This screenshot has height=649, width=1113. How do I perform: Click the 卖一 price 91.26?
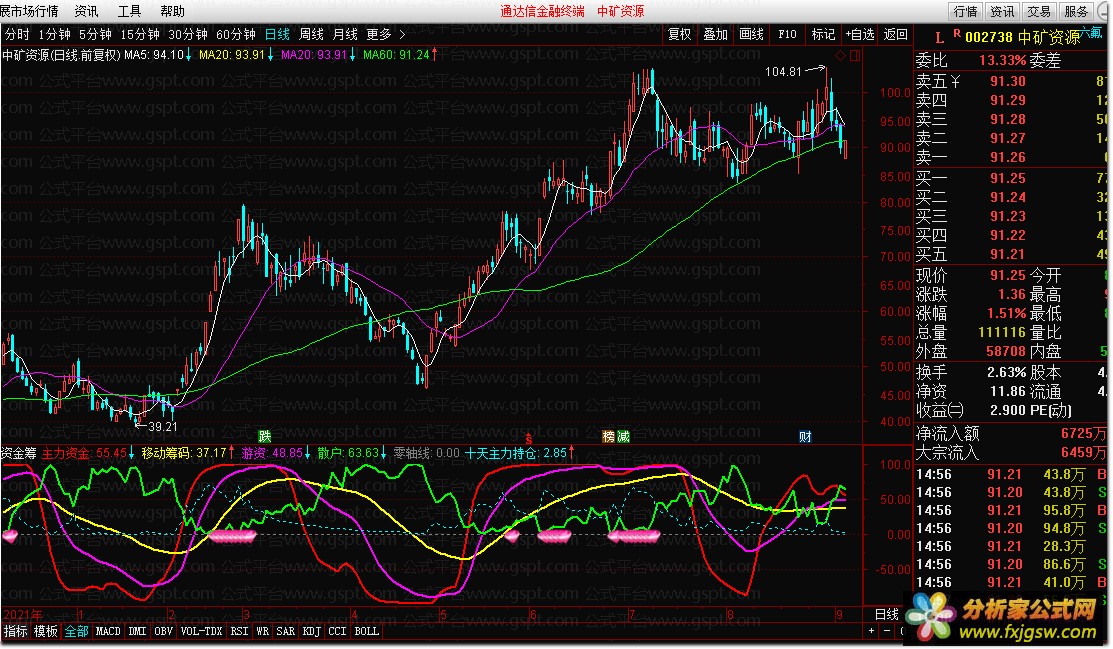click(x=1008, y=158)
